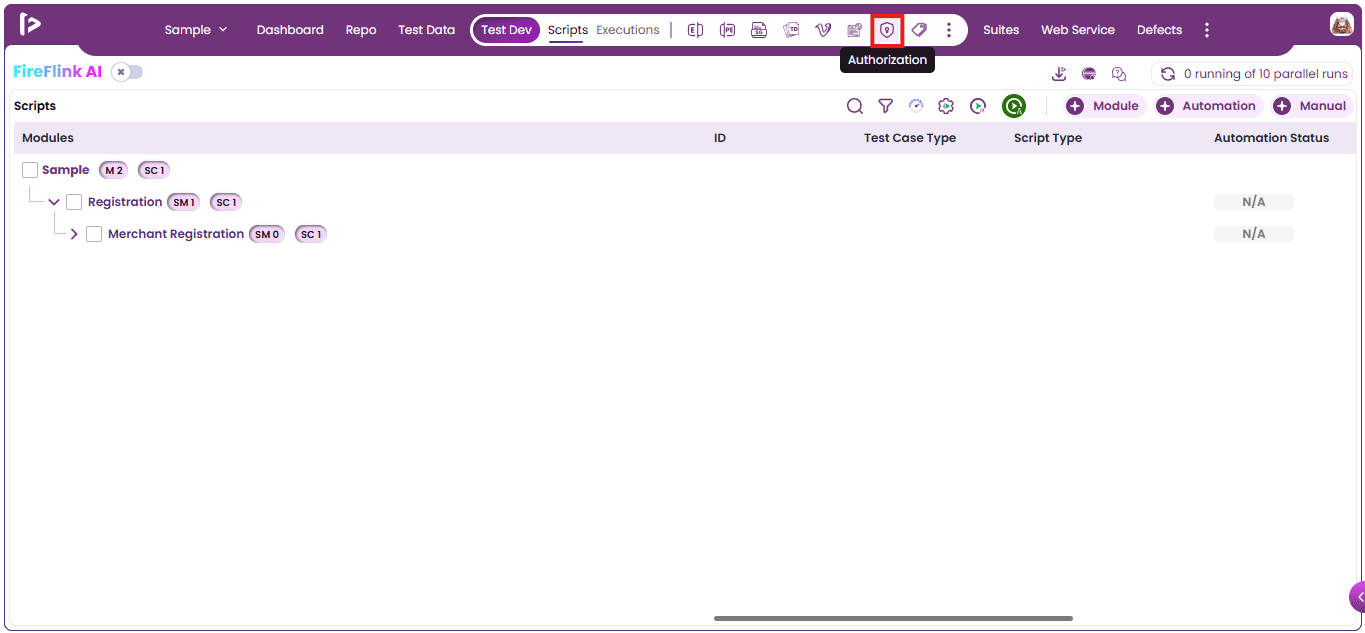
Task: Go to the Dashboard menu
Action: pyautogui.click(x=290, y=30)
